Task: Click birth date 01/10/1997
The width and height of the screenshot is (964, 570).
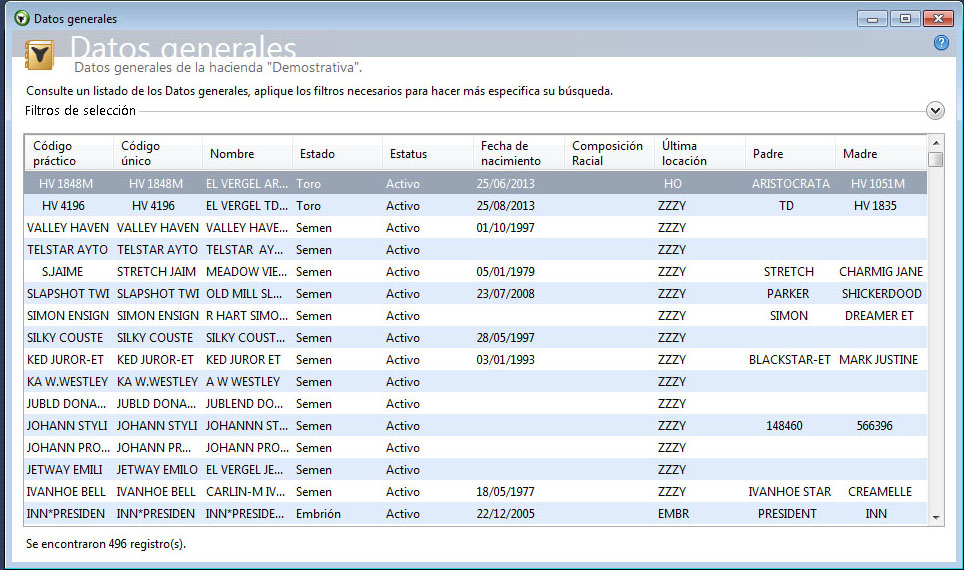Action: pyautogui.click(x=505, y=228)
